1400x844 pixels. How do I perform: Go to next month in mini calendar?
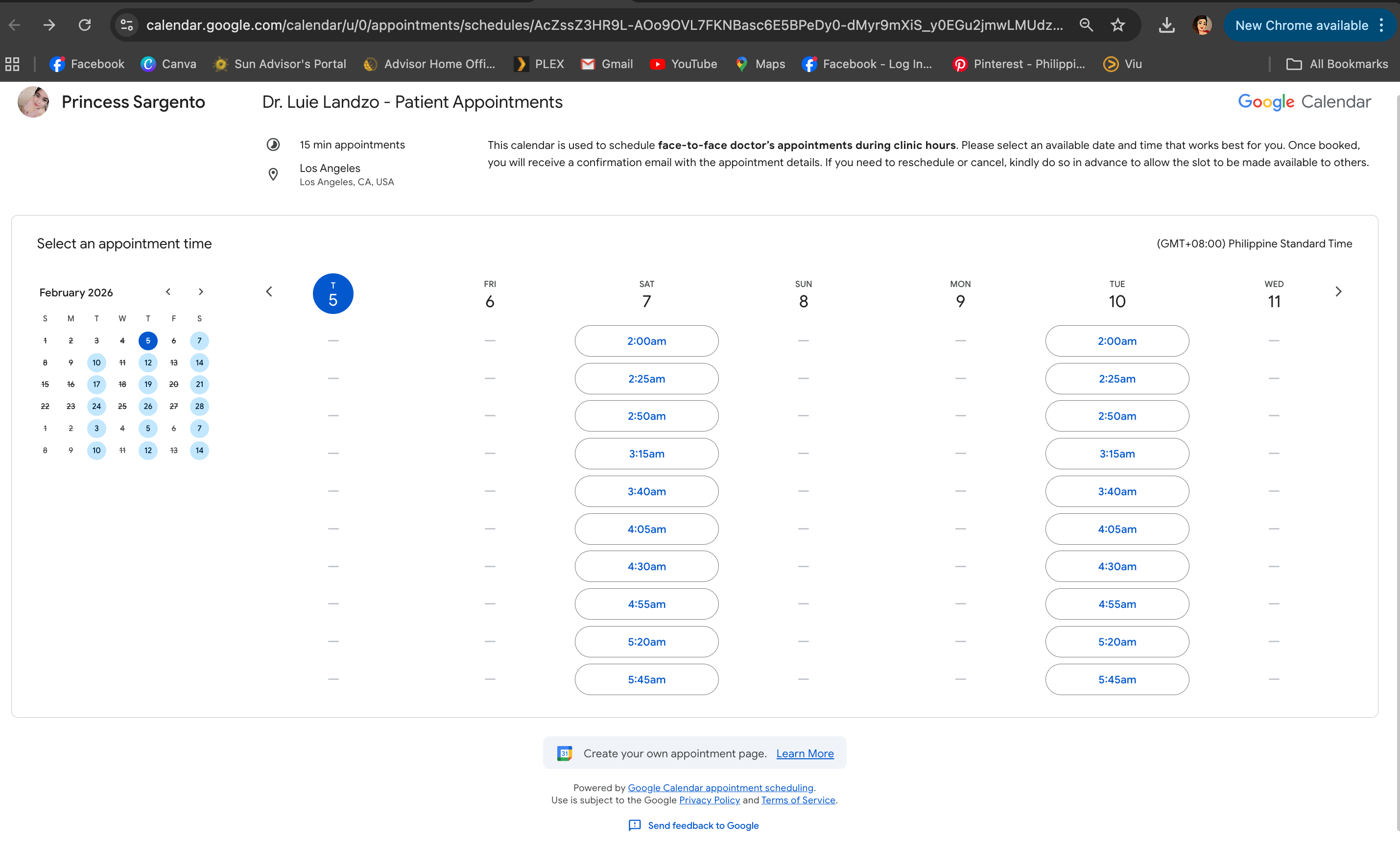201,291
